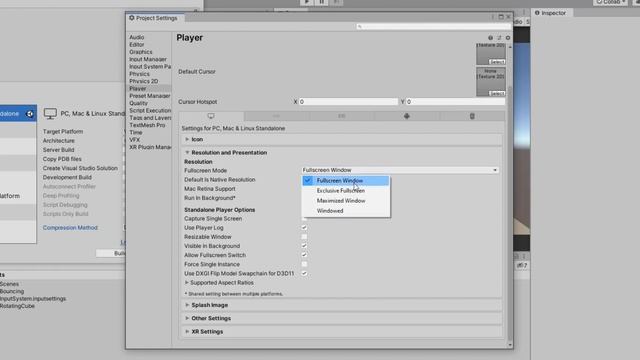Click the gear icon on Project Settings tab
The height and width of the screenshot is (360, 640).
point(132,18)
